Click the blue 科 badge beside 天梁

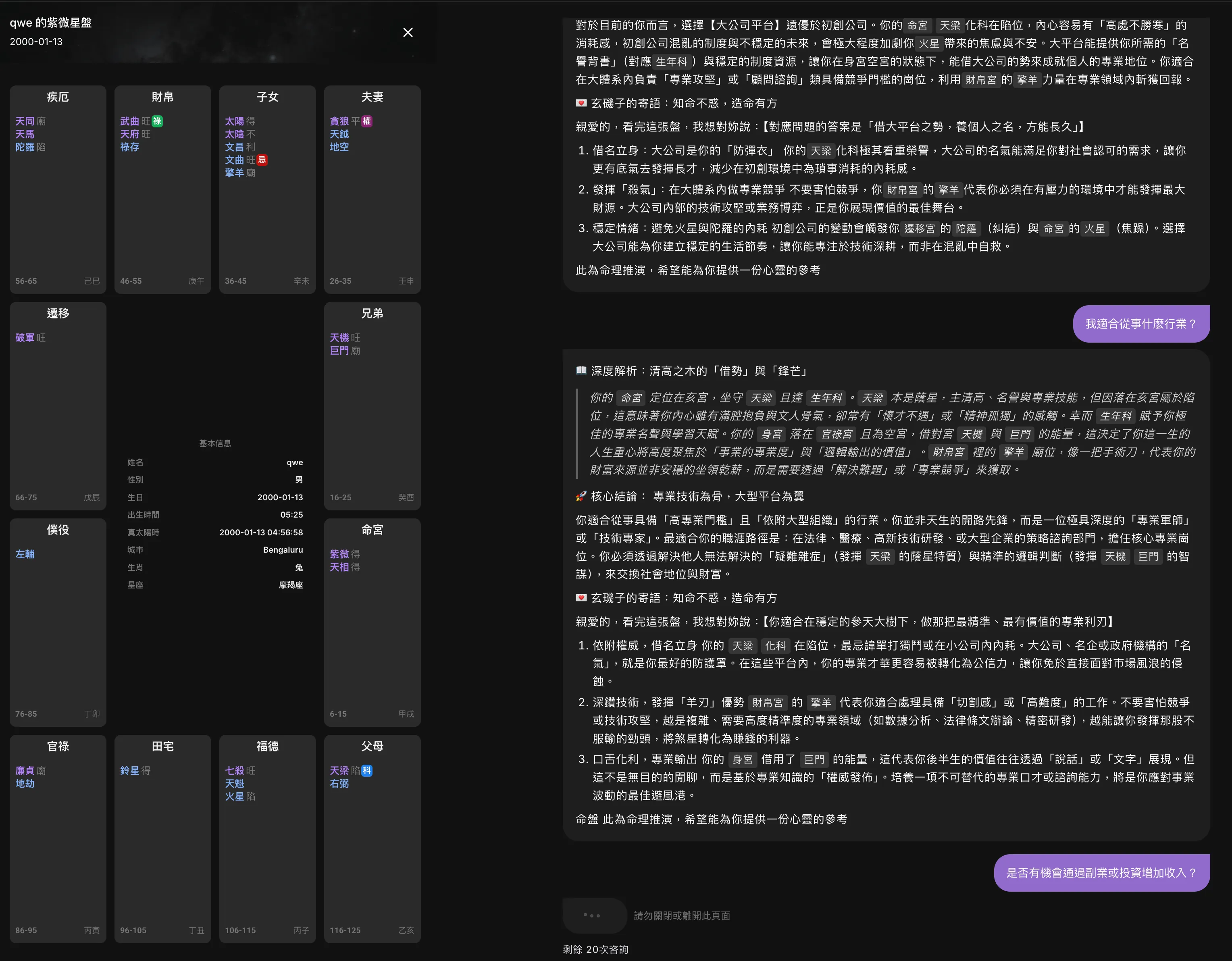[x=367, y=770]
